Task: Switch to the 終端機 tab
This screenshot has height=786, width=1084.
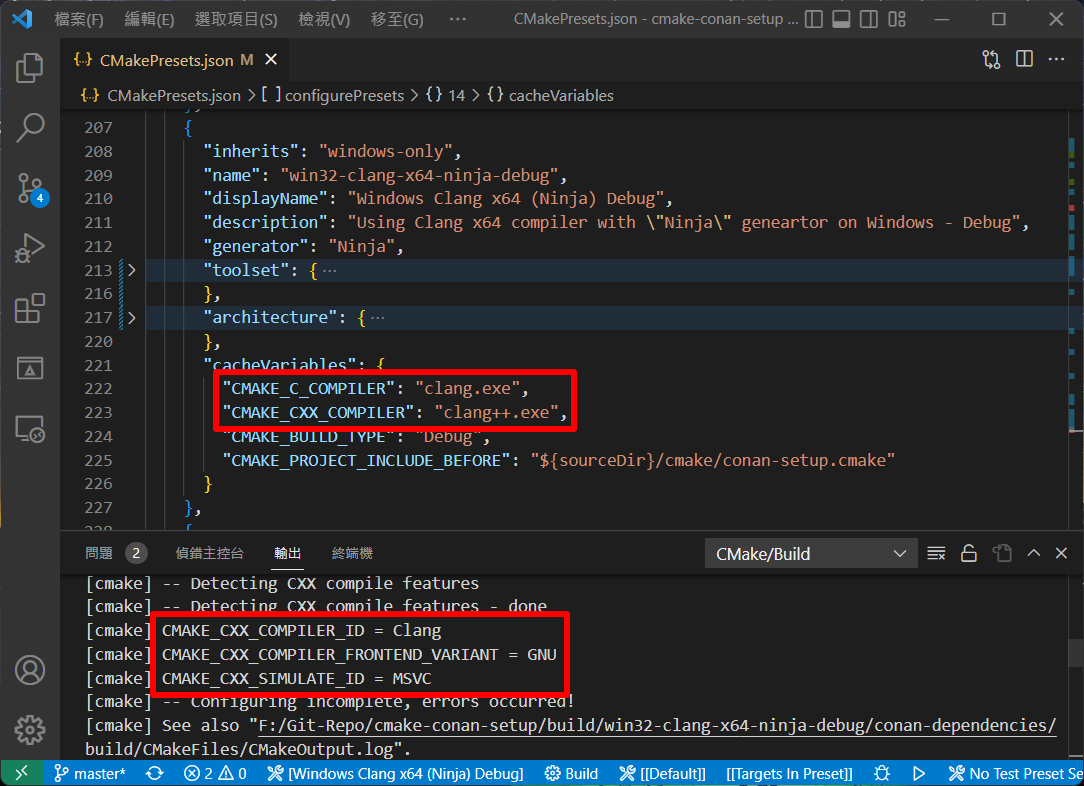Action: (x=353, y=553)
